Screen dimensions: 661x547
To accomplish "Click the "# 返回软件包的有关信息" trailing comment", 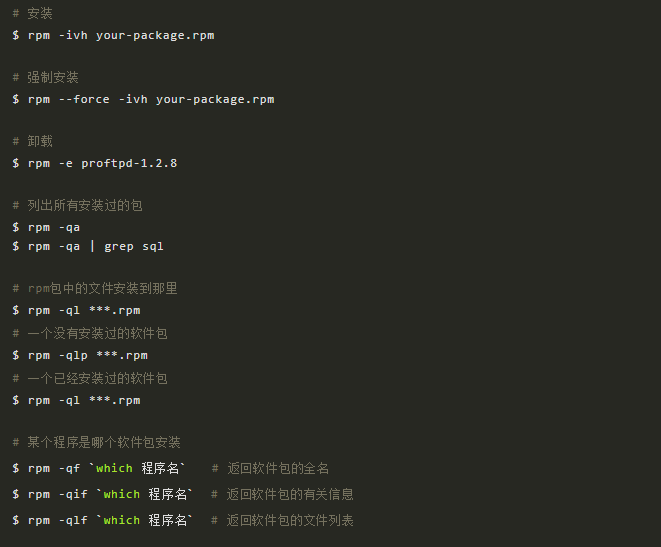I will 282,494.
